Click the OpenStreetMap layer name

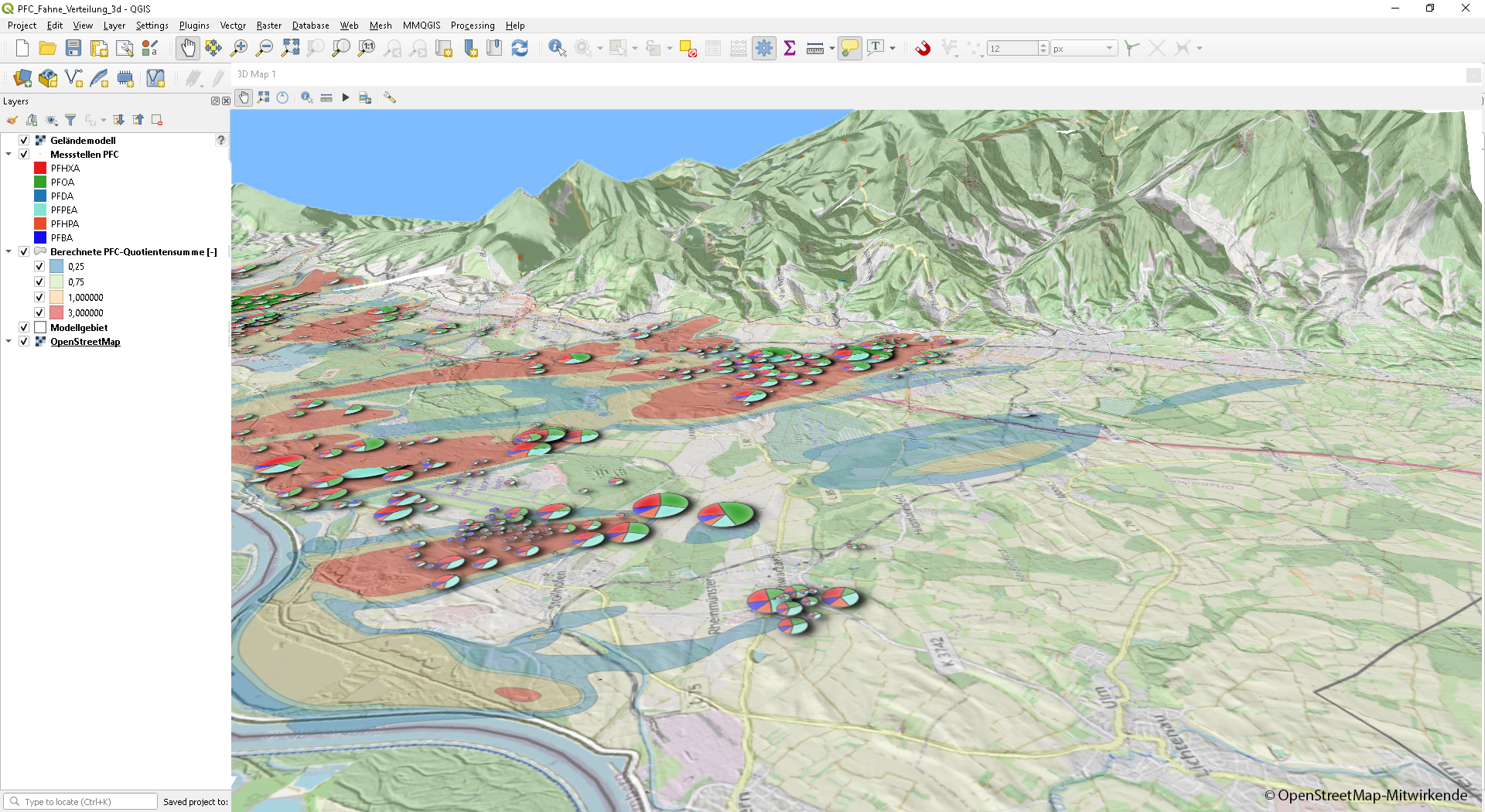[x=85, y=341]
